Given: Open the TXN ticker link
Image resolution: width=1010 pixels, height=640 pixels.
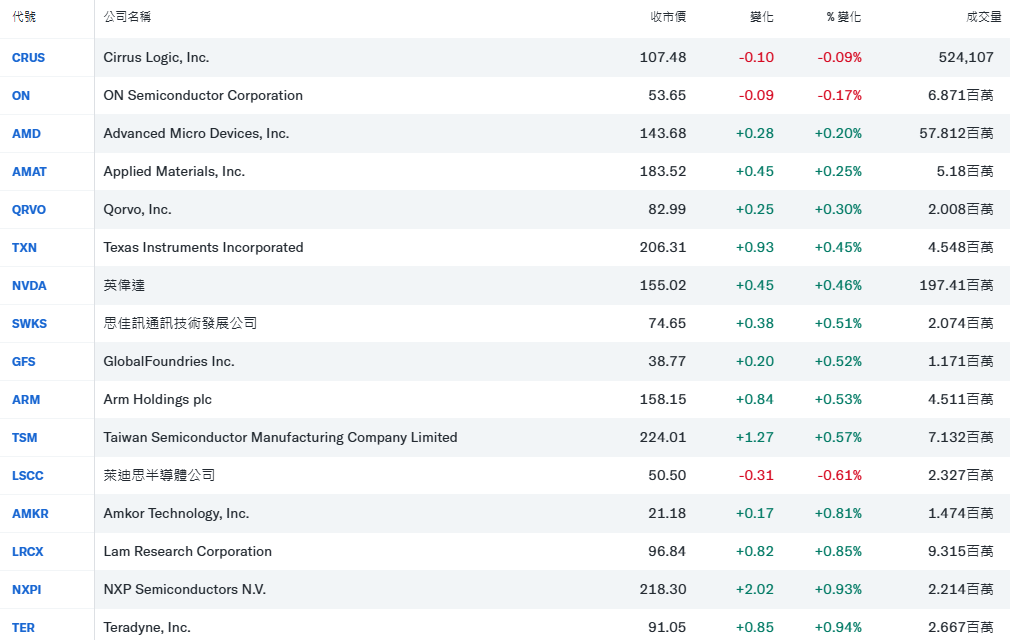Looking at the screenshot, I should click(x=24, y=247).
